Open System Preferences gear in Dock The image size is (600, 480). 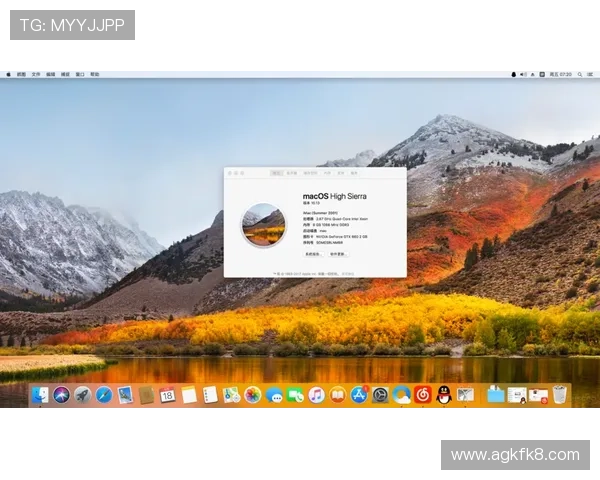click(x=380, y=395)
